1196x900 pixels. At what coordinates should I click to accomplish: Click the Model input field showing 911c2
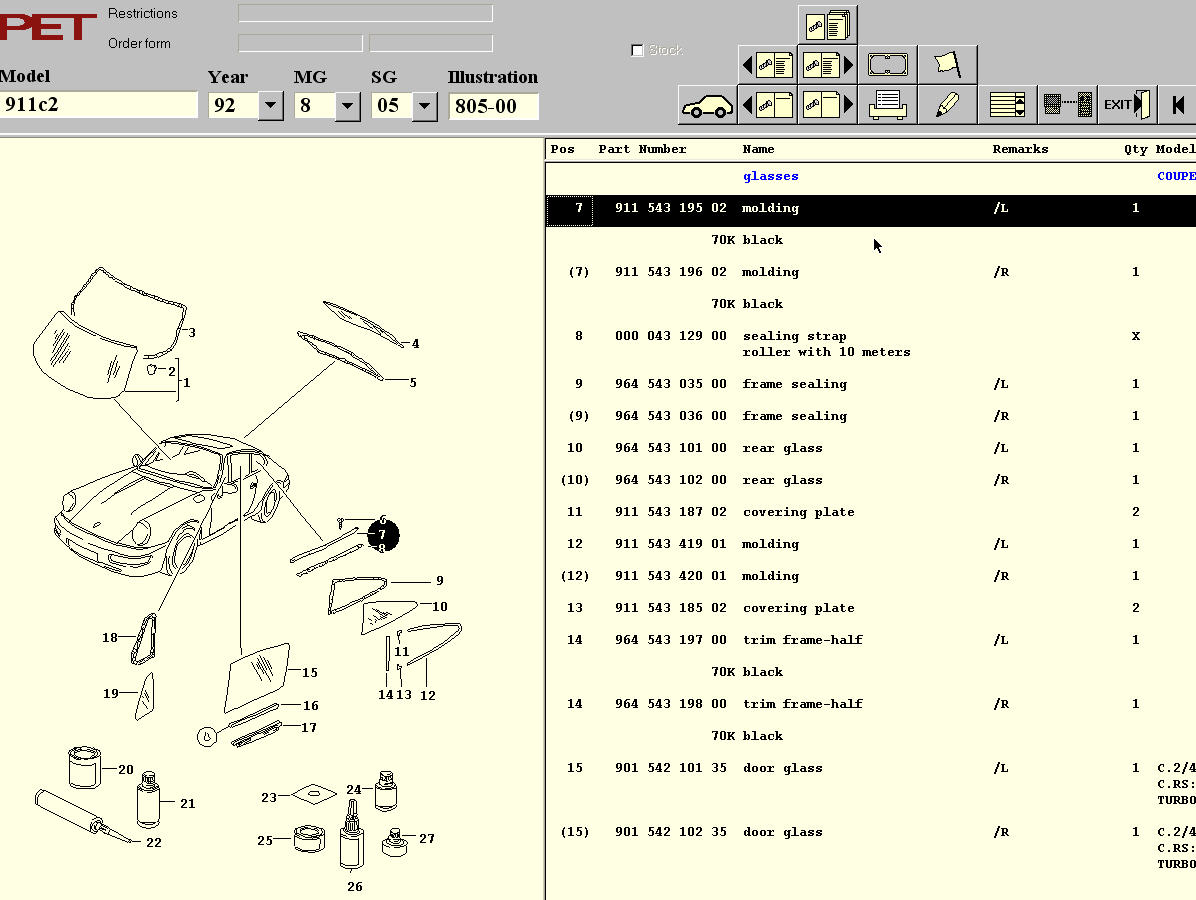(x=98, y=104)
